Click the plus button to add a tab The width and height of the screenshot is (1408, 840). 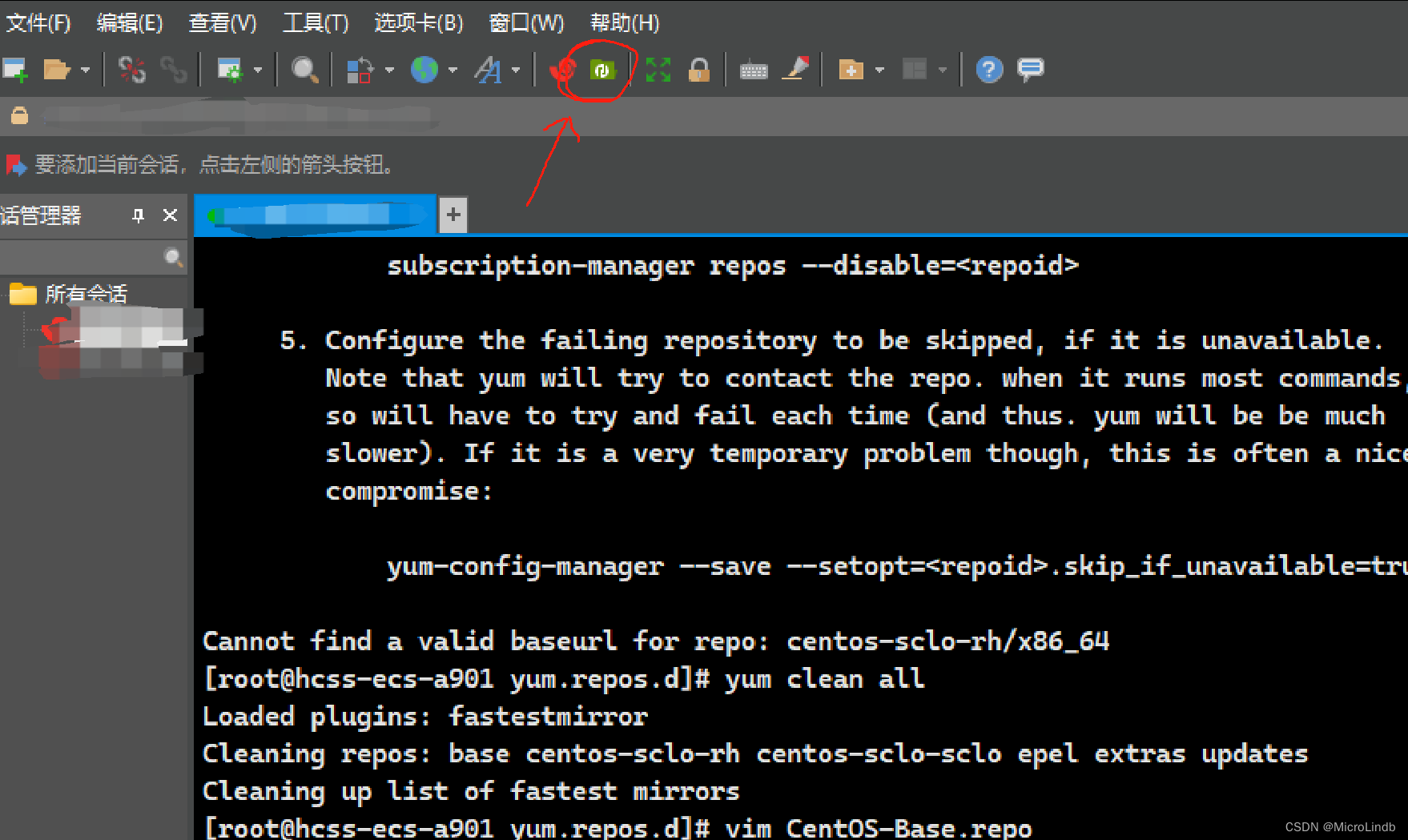pos(453,214)
